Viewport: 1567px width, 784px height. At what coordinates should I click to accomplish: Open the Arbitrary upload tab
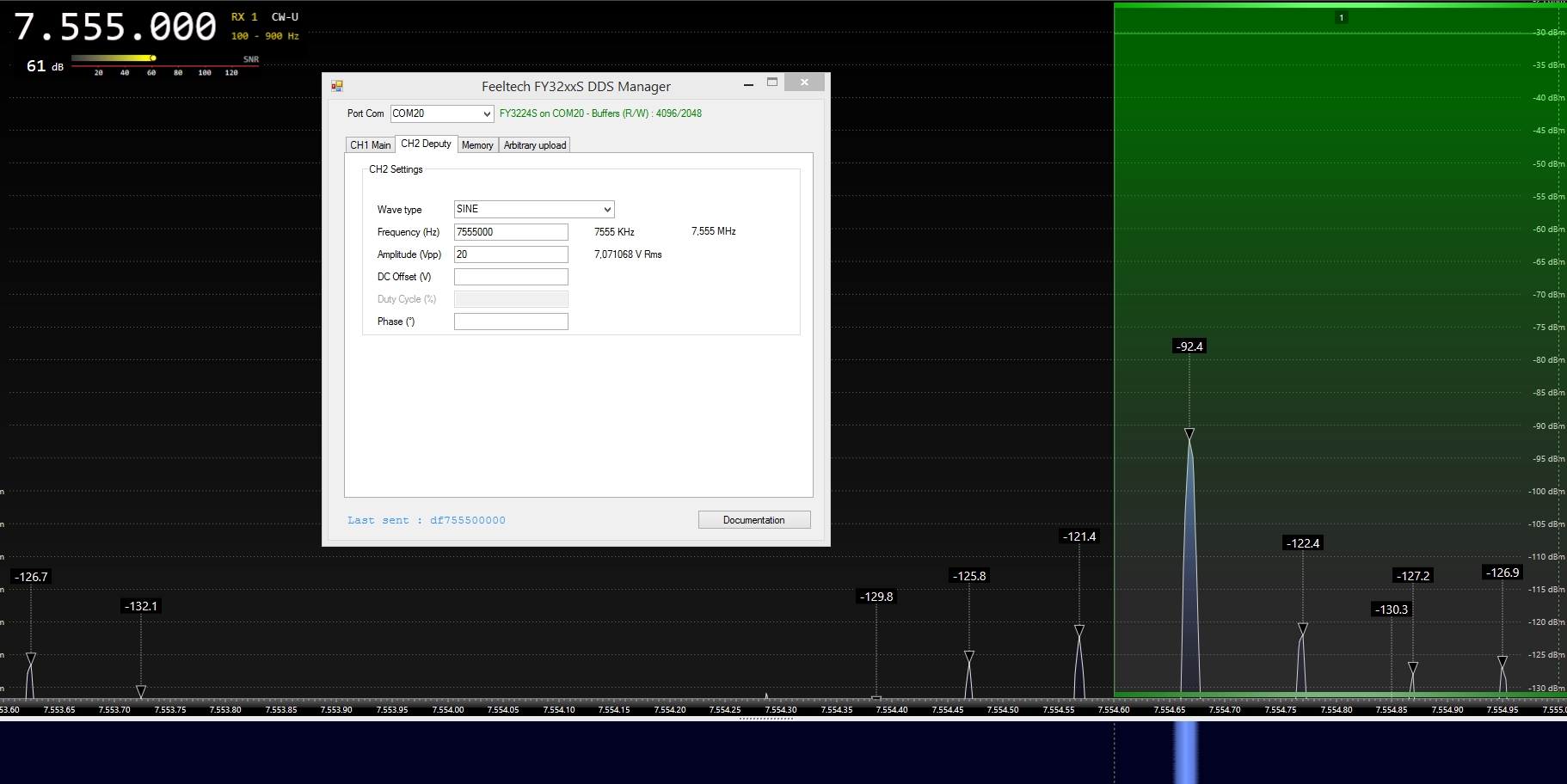(x=535, y=145)
